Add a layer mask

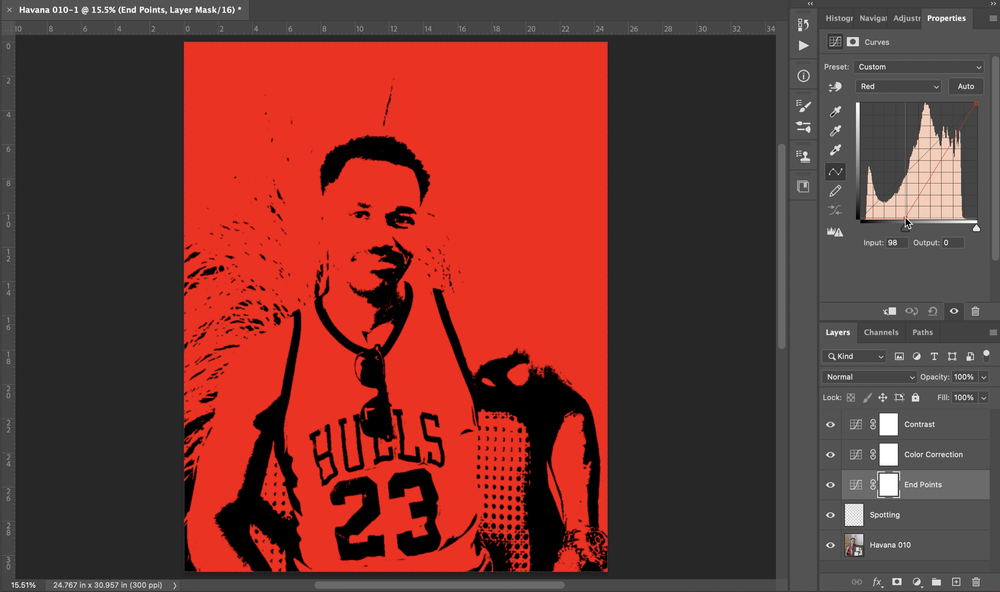coord(897,582)
